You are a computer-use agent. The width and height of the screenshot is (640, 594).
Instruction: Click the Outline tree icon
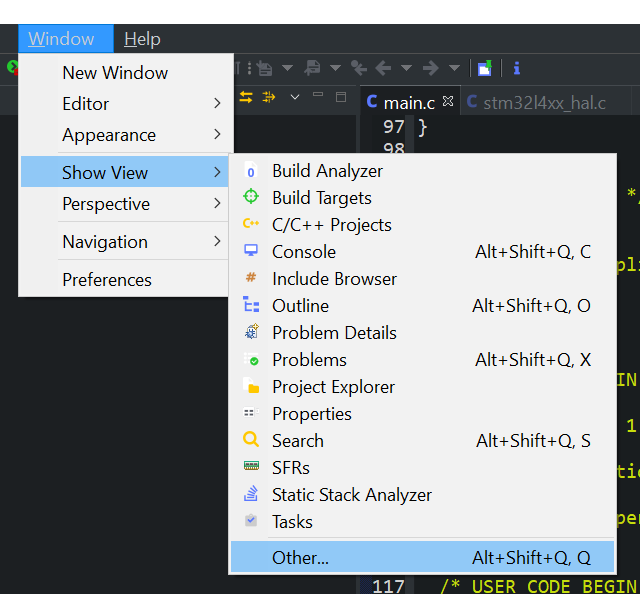pos(251,305)
